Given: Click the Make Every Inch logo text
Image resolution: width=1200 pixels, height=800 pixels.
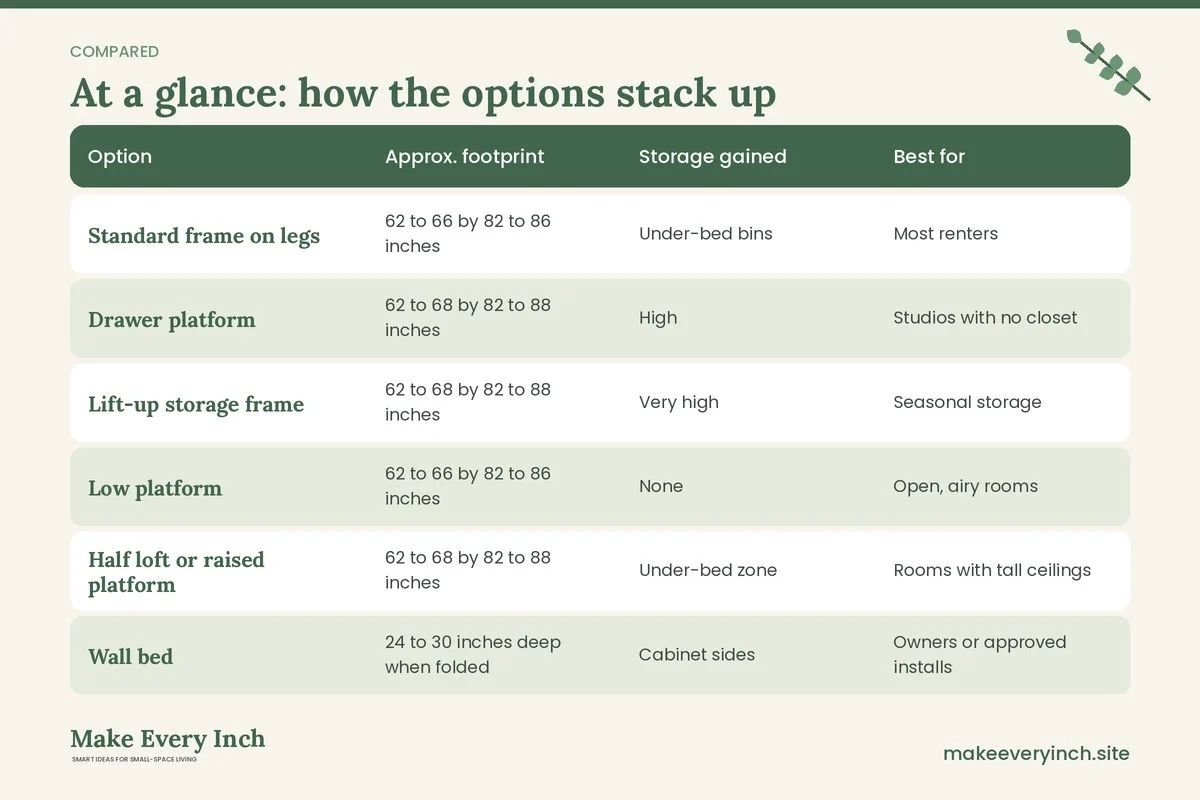Looking at the screenshot, I should (x=168, y=739).
